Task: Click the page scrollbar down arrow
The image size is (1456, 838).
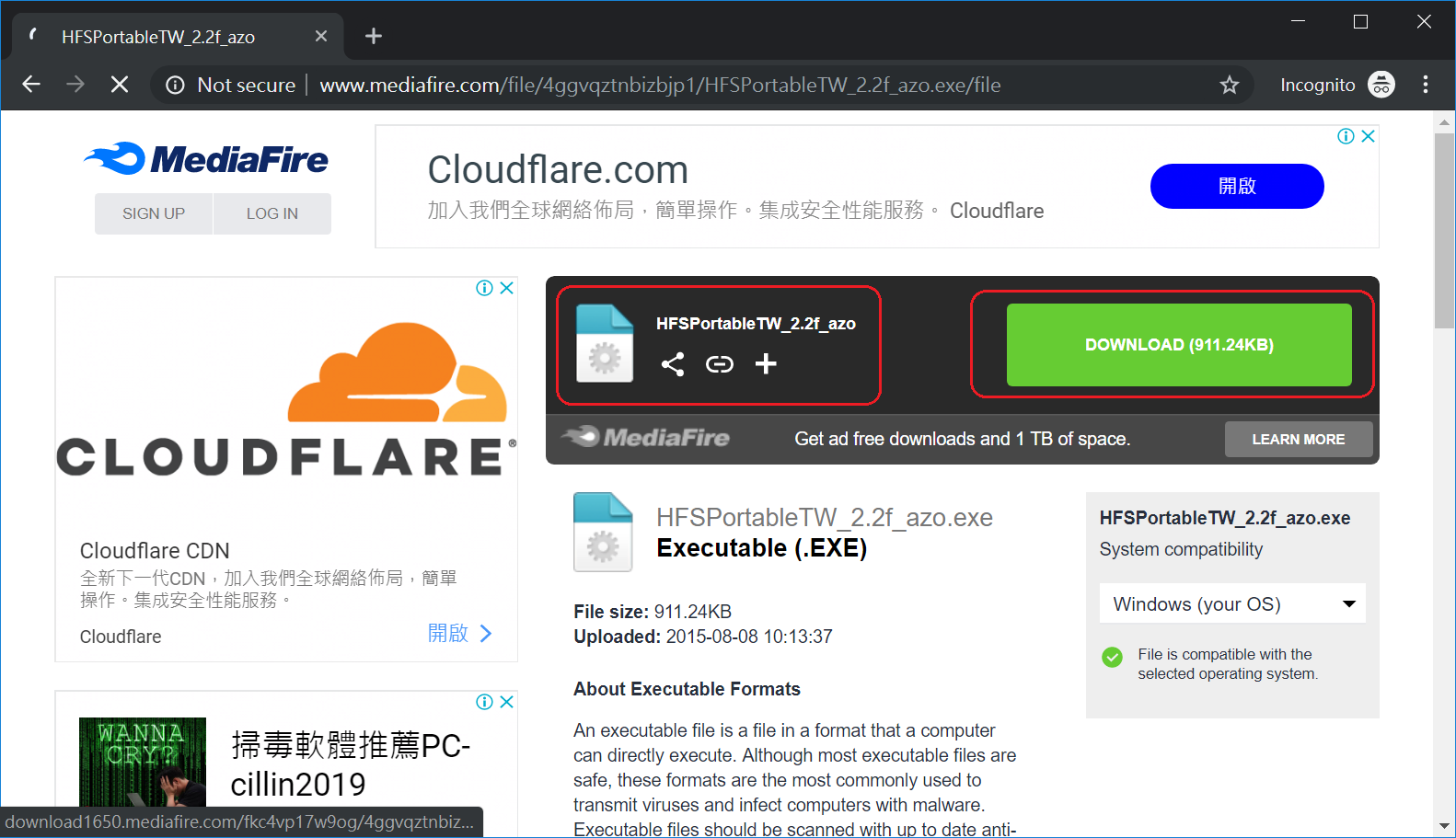Action: tap(1444, 826)
